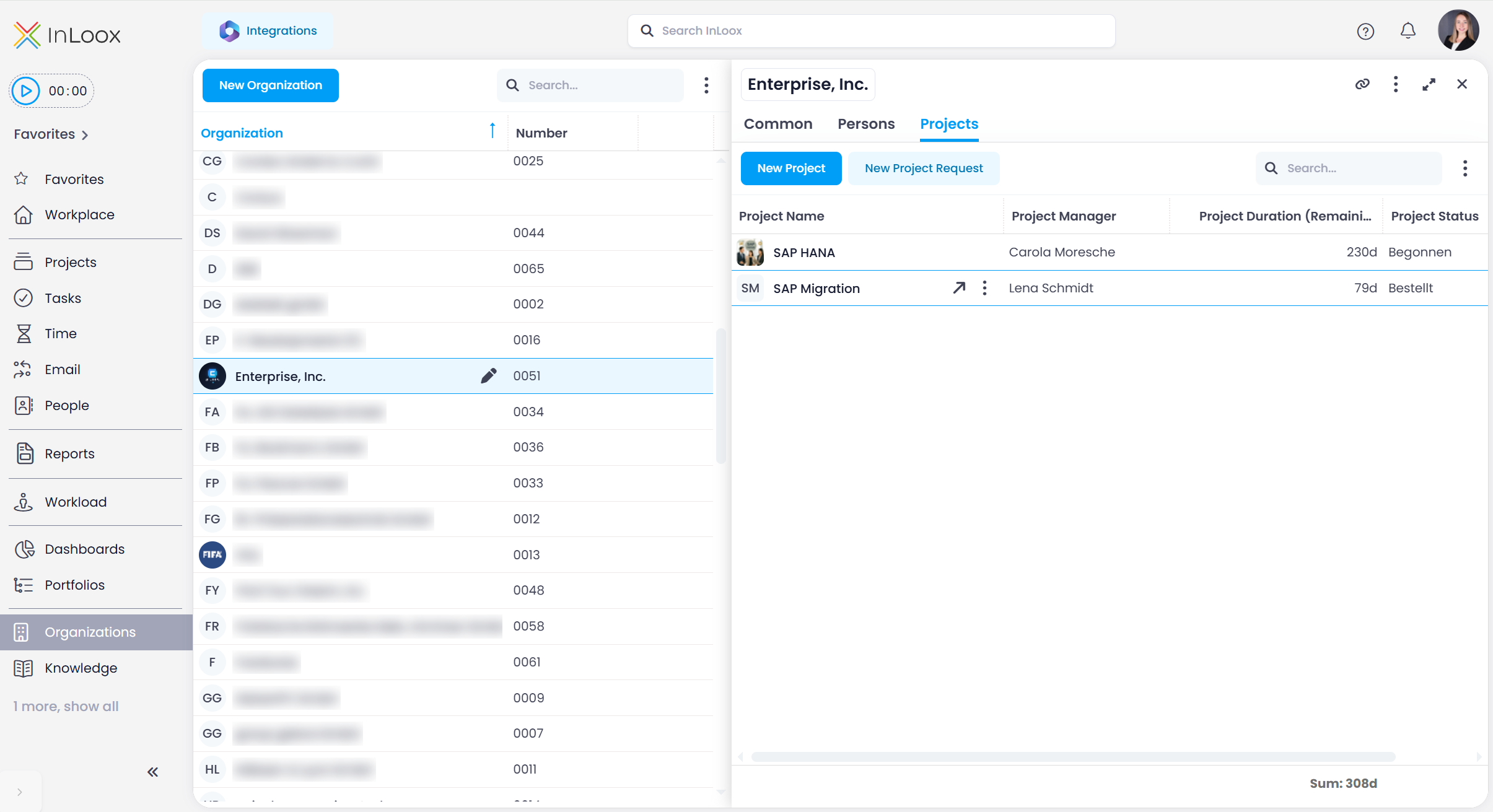Open the SAP HANA project row
This screenshot has height=812, width=1493.
1110,252
